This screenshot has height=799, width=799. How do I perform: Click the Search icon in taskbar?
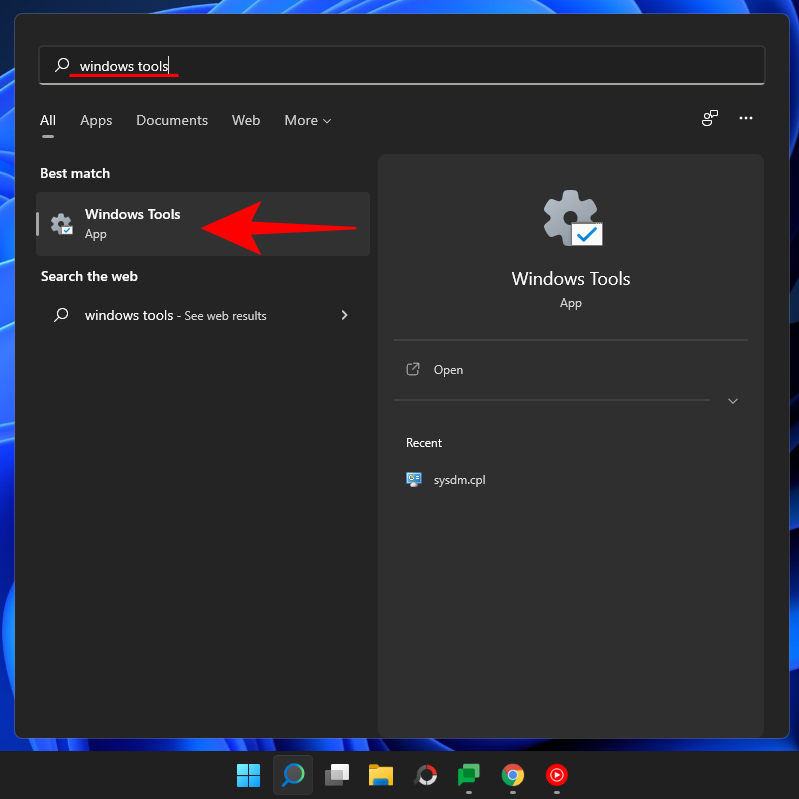[x=292, y=775]
